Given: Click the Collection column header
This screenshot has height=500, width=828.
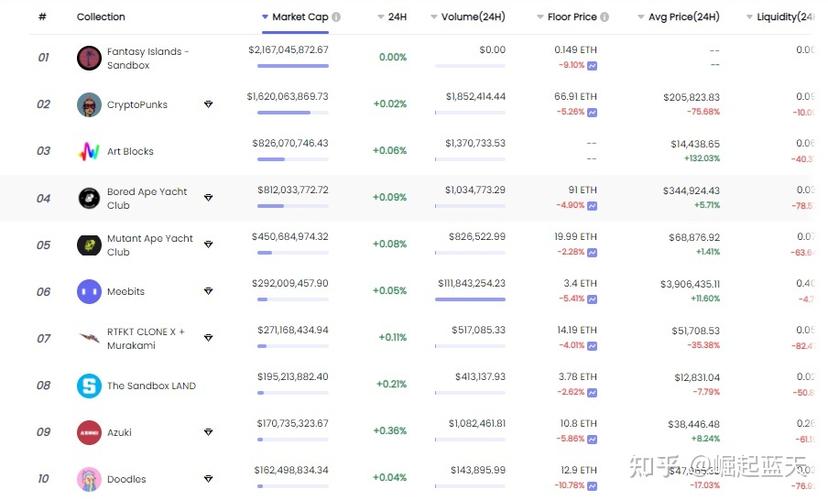Looking at the screenshot, I should [x=101, y=17].
